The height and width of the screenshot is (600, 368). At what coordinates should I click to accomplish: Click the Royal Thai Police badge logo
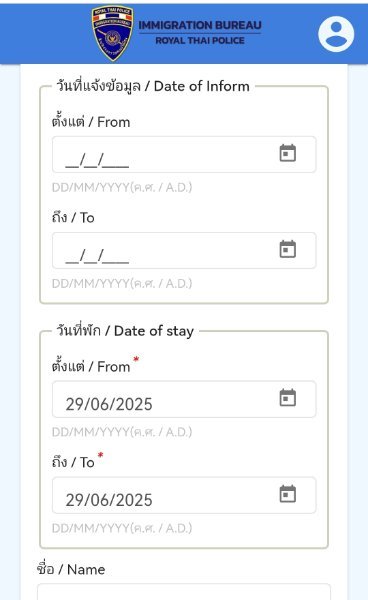coord(112,33)
